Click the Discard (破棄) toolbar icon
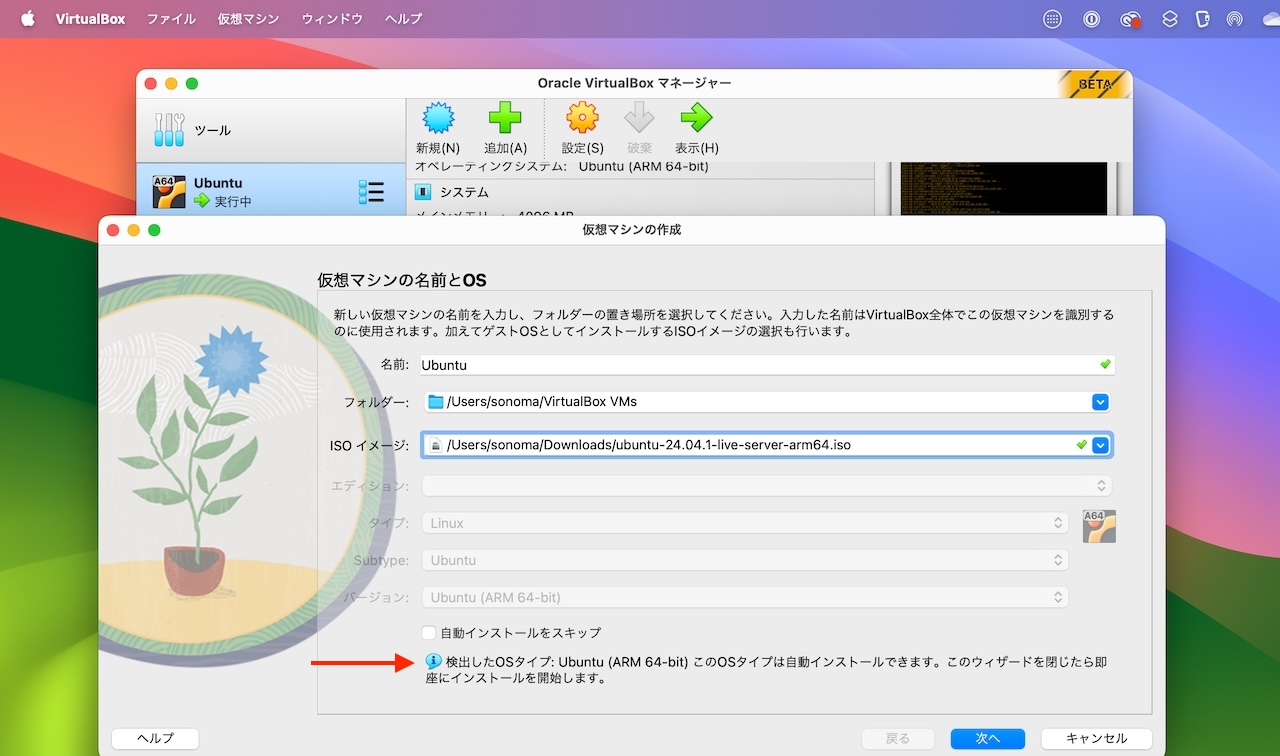The width and height of the screenshot is (1280, 756). coord(639,118)
